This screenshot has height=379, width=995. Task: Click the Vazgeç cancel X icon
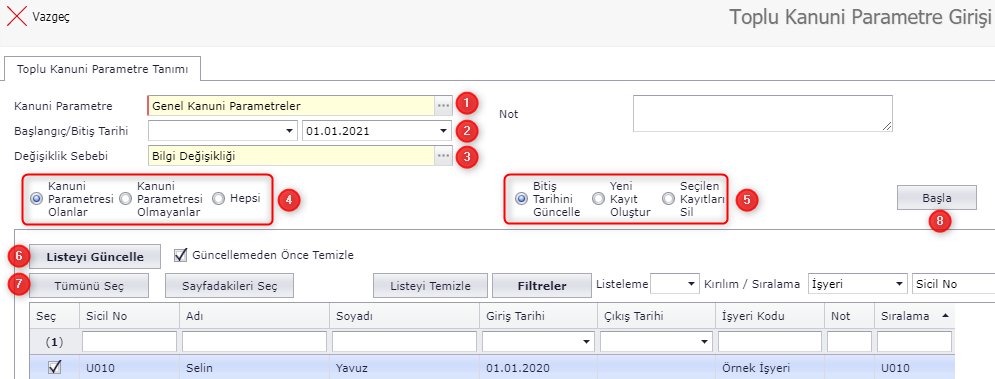point(16,17)
